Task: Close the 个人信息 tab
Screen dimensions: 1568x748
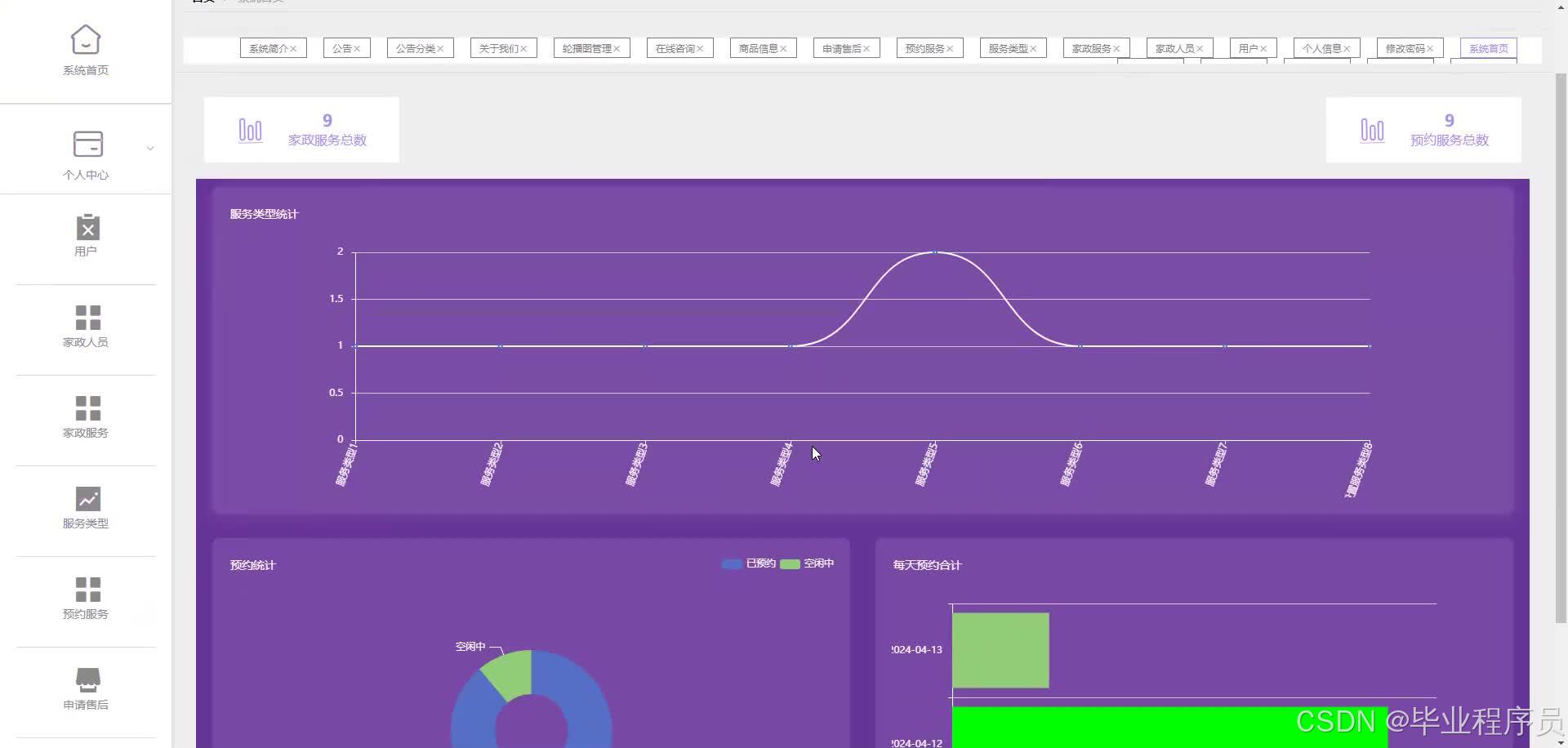Action: 1347,49
